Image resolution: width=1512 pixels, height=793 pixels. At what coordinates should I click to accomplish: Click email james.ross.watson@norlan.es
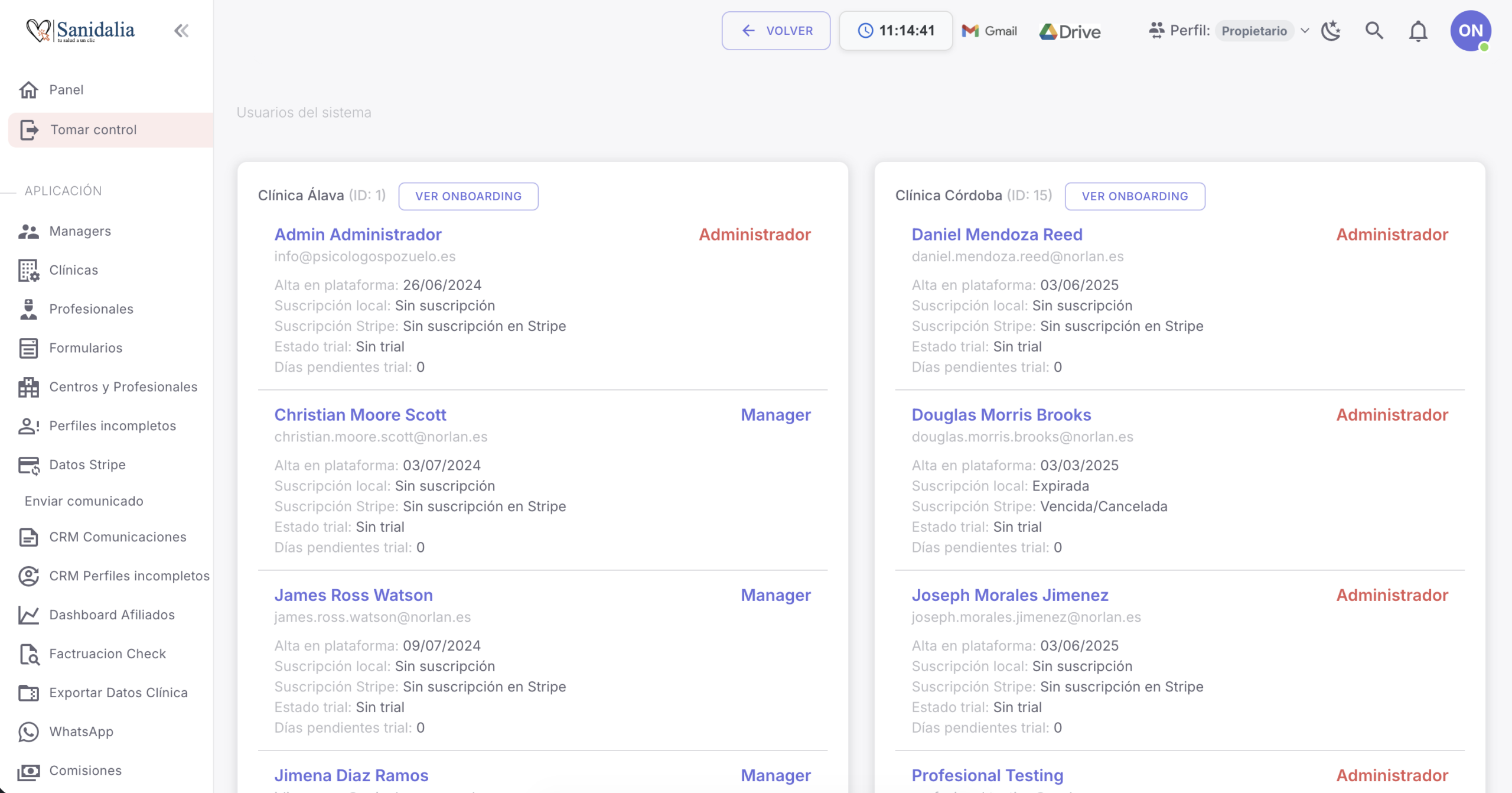(x=373, y=617)
